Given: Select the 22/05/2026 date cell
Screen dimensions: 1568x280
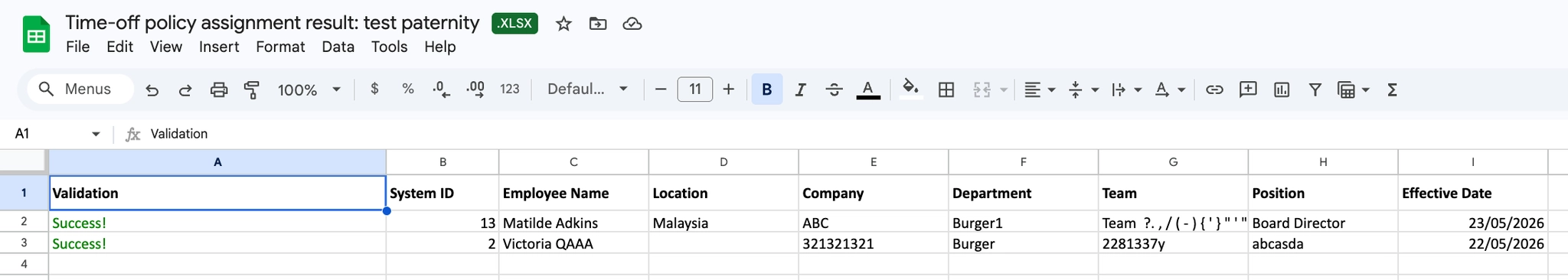Looking at the screenshot, I should pos(1473,243).
